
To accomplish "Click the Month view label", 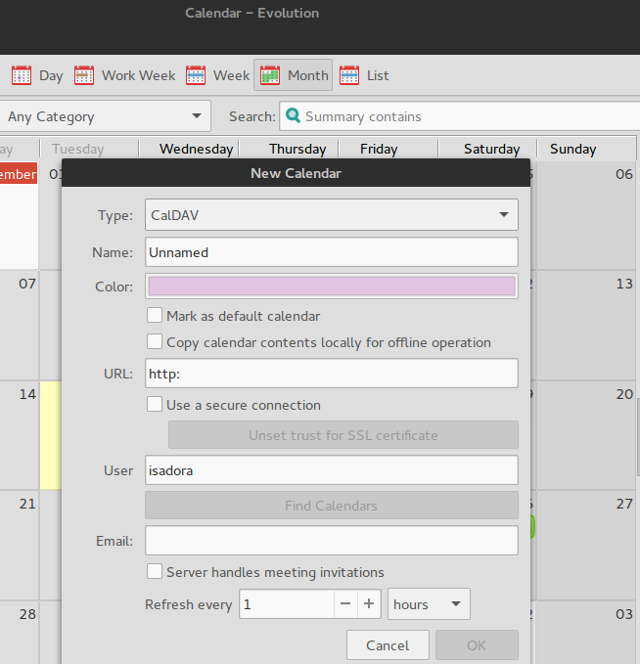I will (308, 75).
